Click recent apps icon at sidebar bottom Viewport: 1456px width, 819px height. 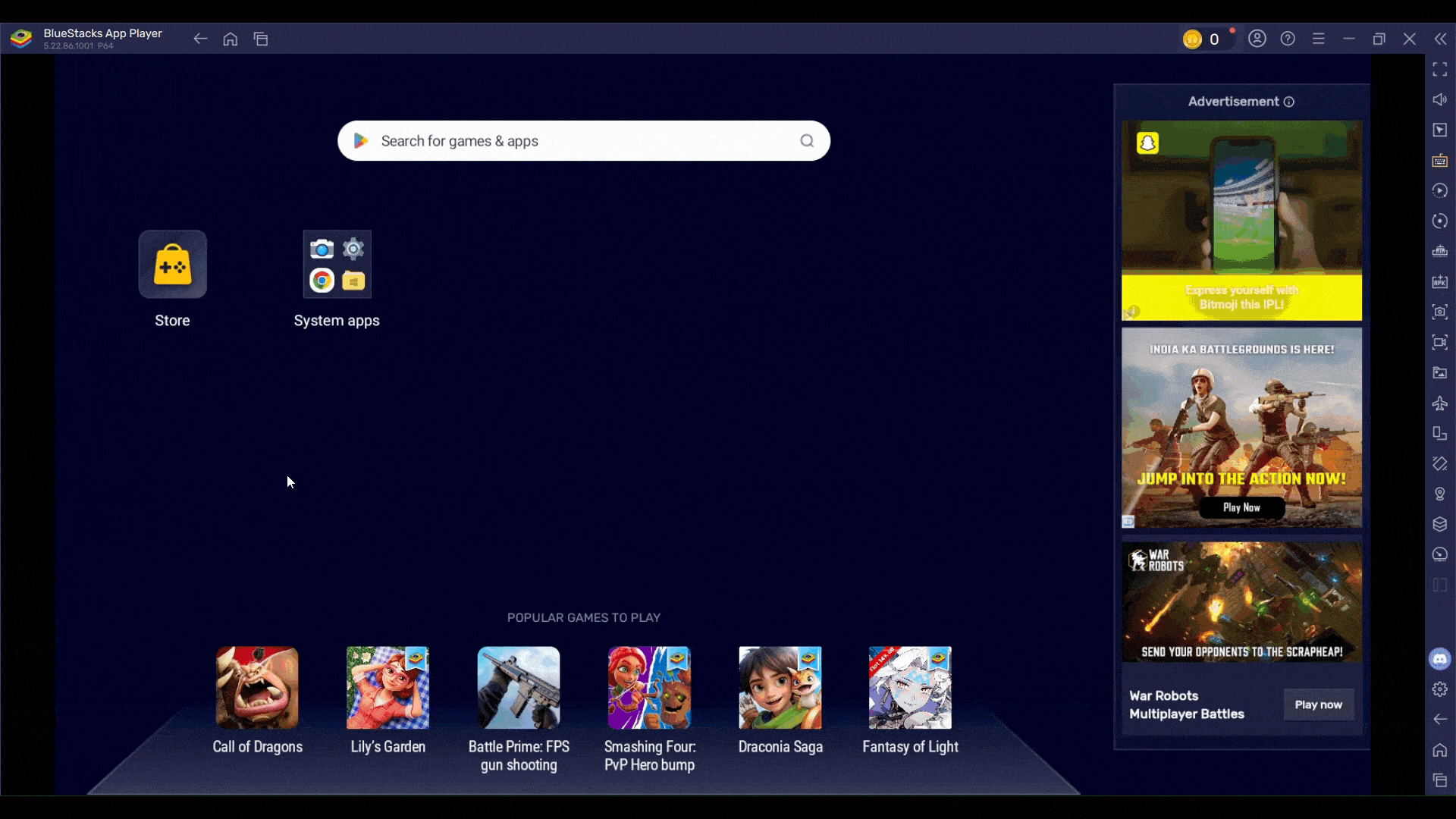pyautogui.click(x=1440, y=780)
